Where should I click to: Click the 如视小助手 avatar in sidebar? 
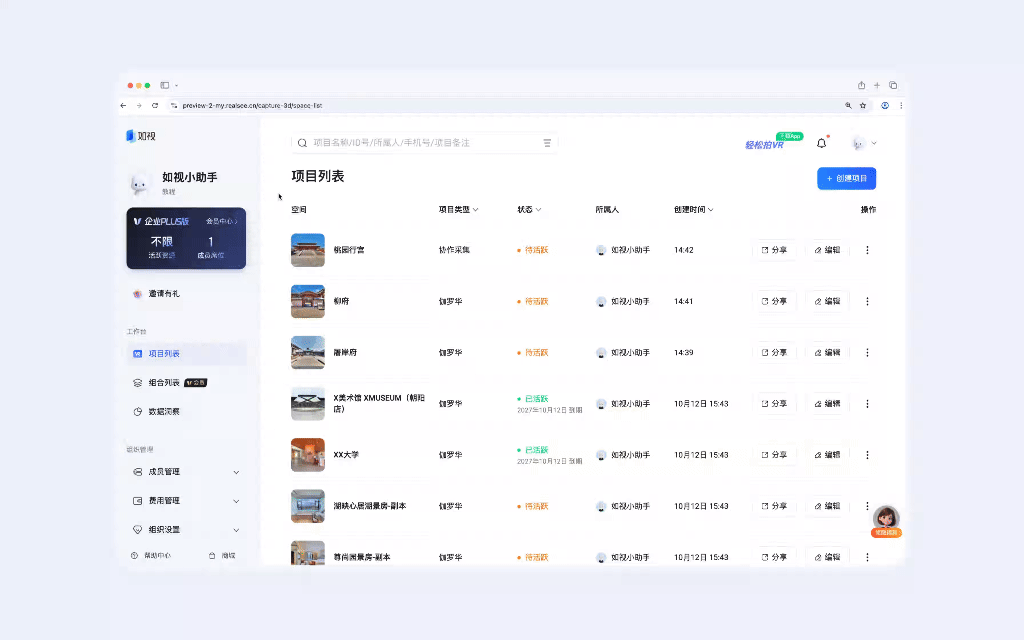138,184
